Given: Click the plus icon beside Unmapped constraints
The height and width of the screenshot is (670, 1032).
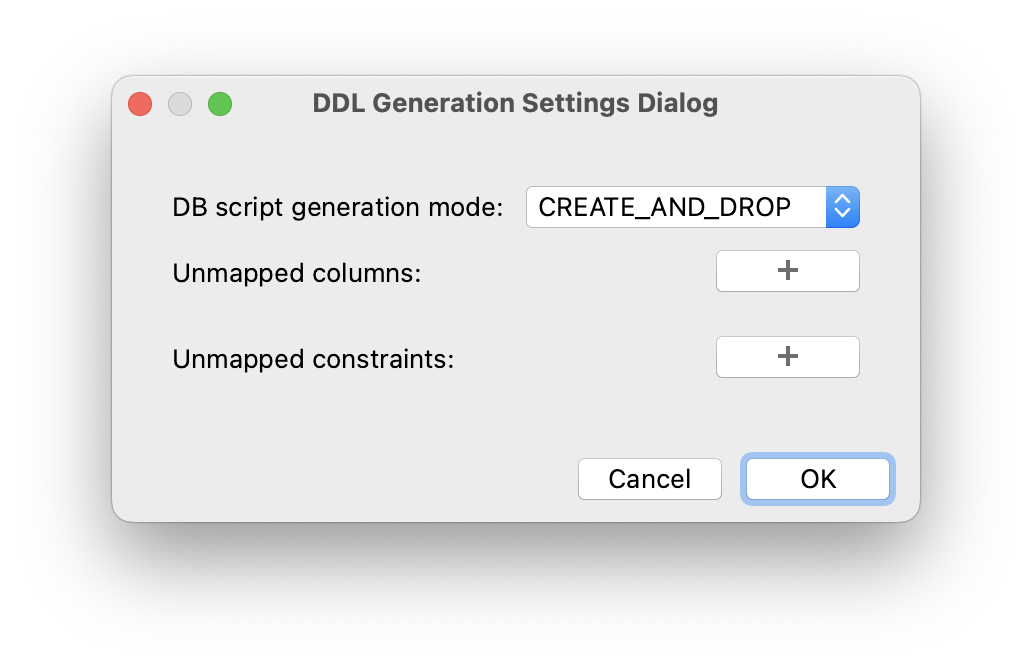Looking at the screenshot, I should point(787,357).
